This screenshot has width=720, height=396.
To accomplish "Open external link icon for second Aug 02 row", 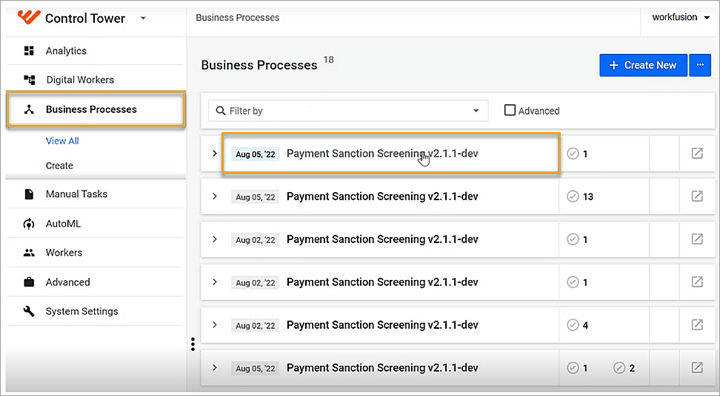I will pos(697,282).
